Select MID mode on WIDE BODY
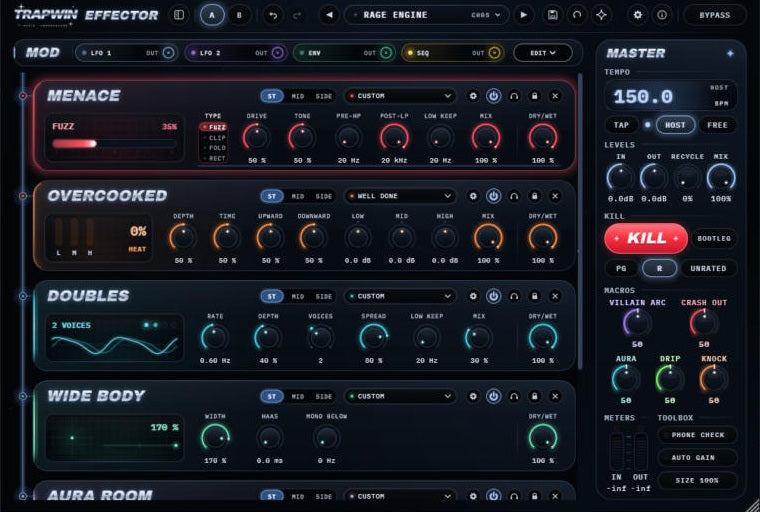Screen dimensions: 760x512 pos(298,397)
